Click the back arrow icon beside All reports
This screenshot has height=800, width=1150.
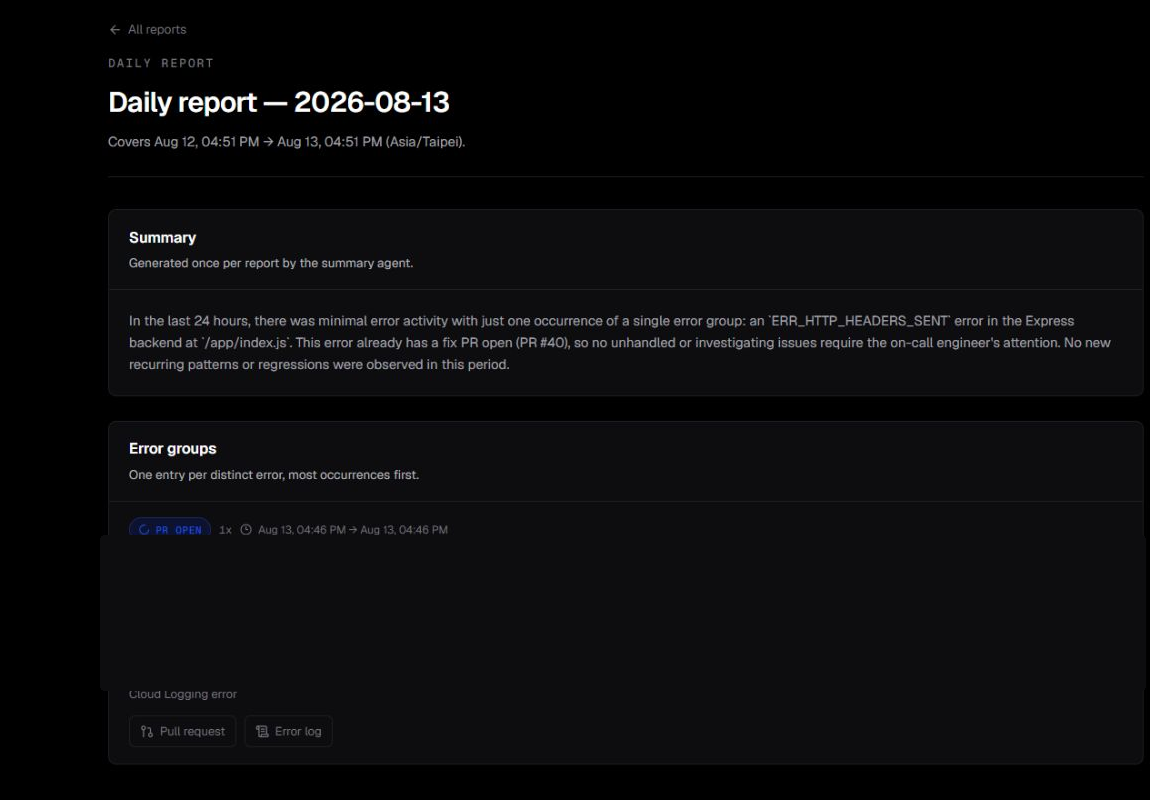coord(114,29)
